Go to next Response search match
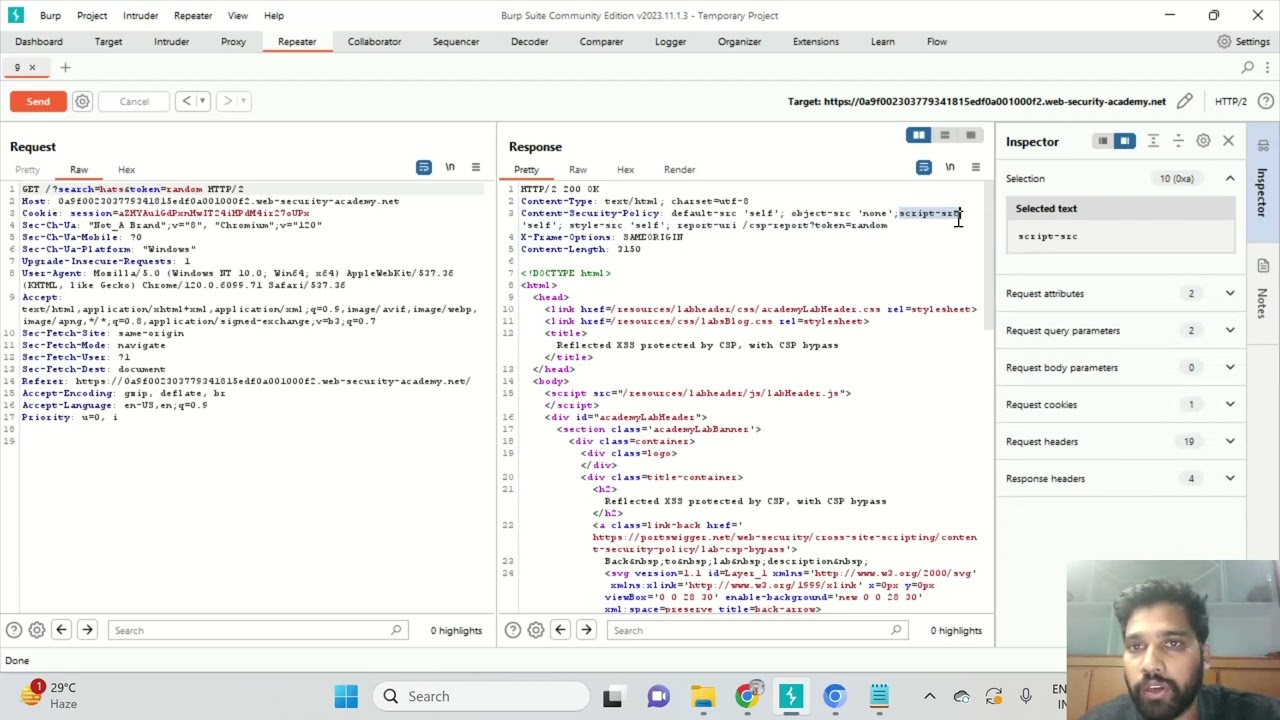The height and width of the screenshot is (720, 1280). (x=586, y=630)
